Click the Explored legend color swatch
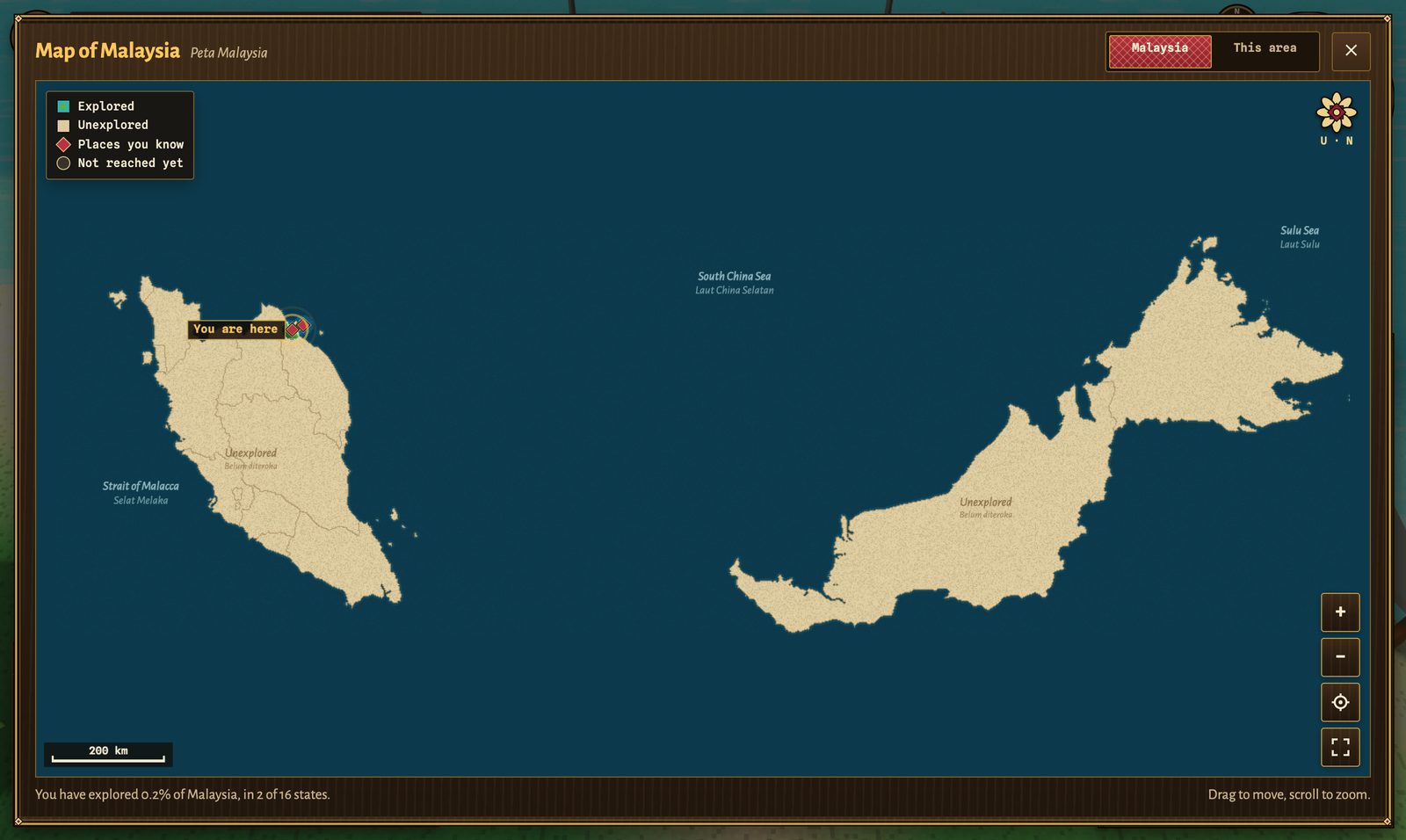 pos(63,106)
